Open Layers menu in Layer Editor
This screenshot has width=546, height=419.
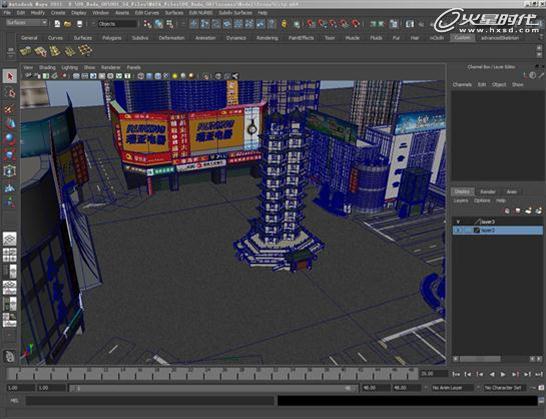point(460,201)
